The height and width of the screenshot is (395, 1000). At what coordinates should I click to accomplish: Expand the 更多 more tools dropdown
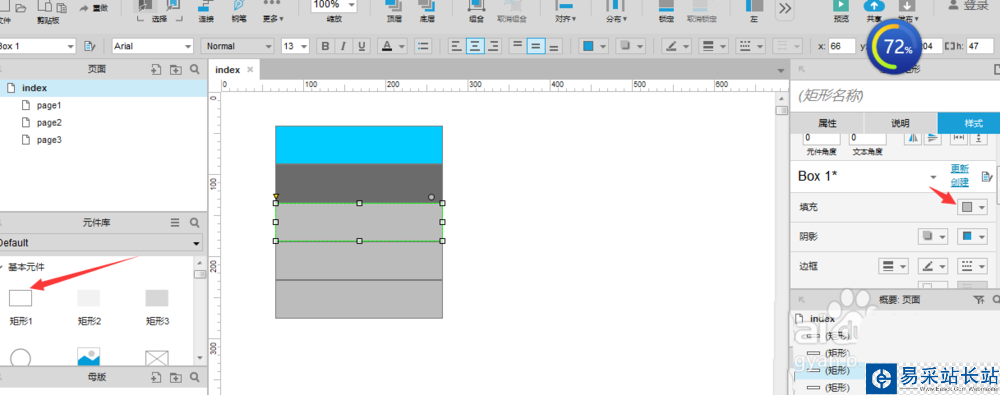(273, 19)
